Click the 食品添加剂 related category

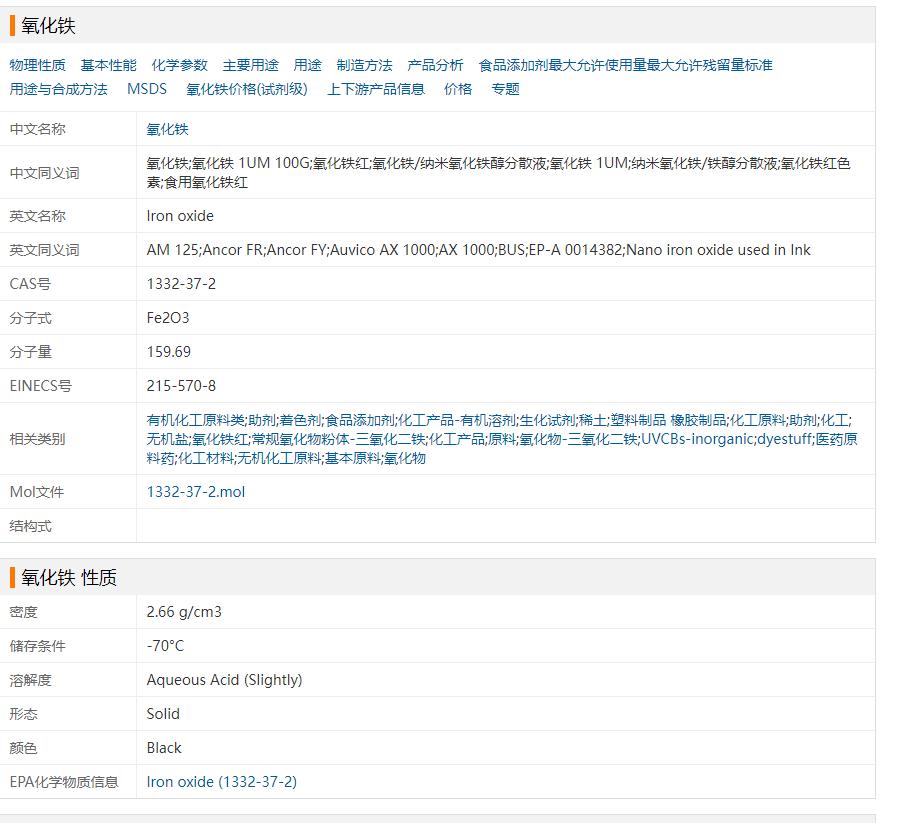(x=360, y=420)
